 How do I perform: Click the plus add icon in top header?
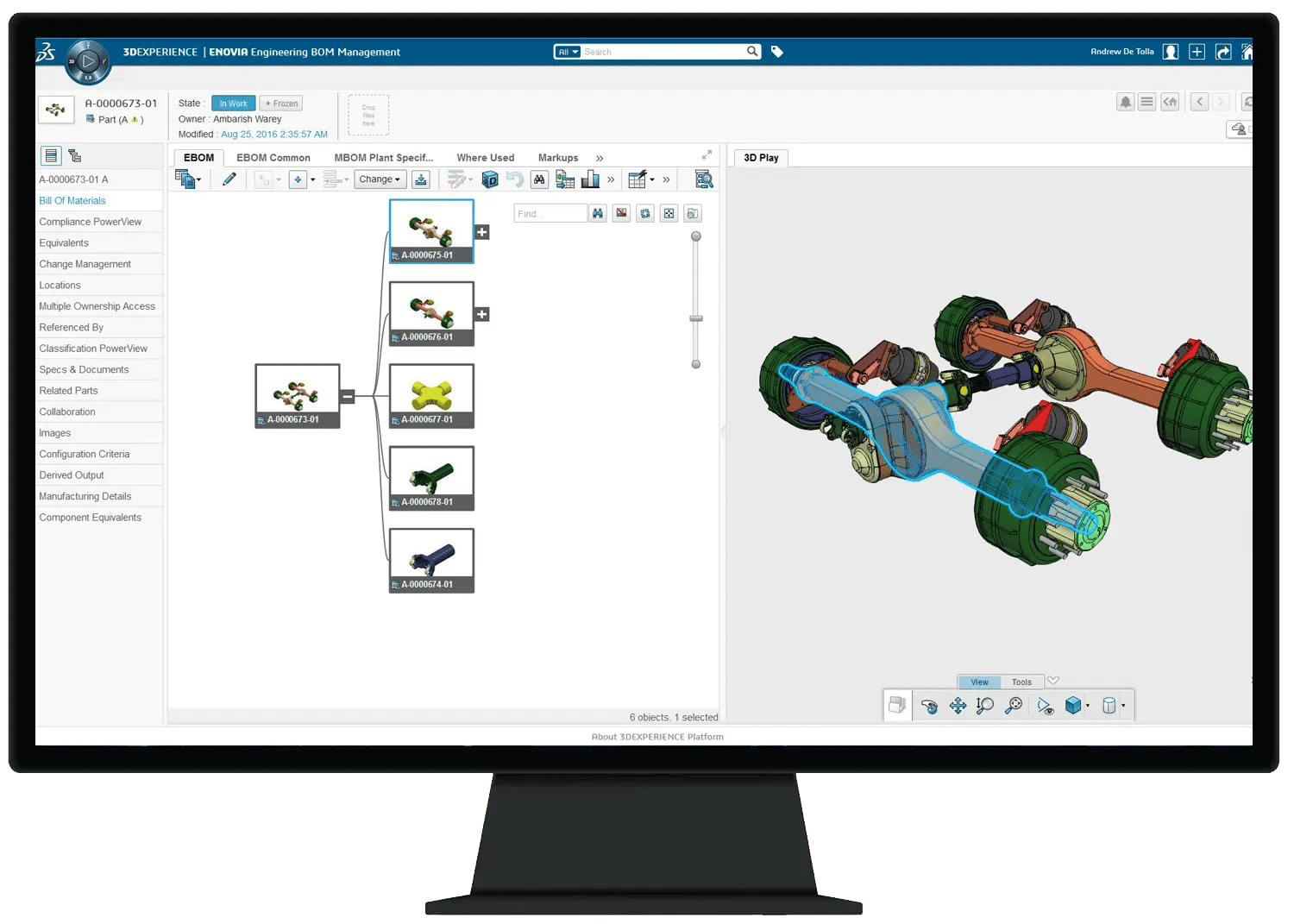(1197, 52)
